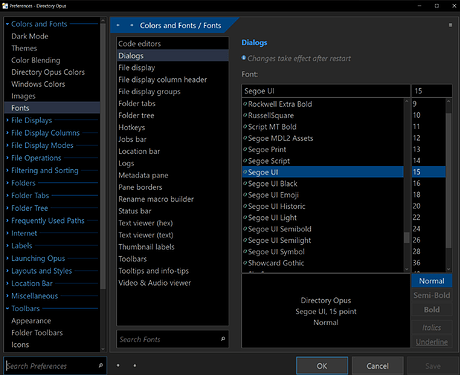Click the OK button

pyautogui.click(x=322, y=366)
